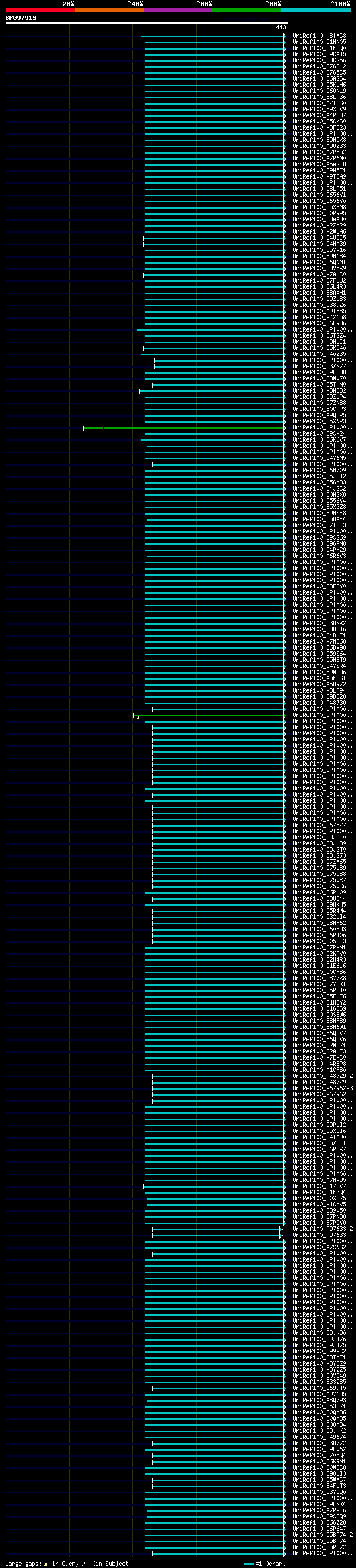Click the cyan alignment bar for UniRef100_A8IYG8
Image resolution: width=356 pixels, height=1568 pixels.
click(x=213, y=36)
